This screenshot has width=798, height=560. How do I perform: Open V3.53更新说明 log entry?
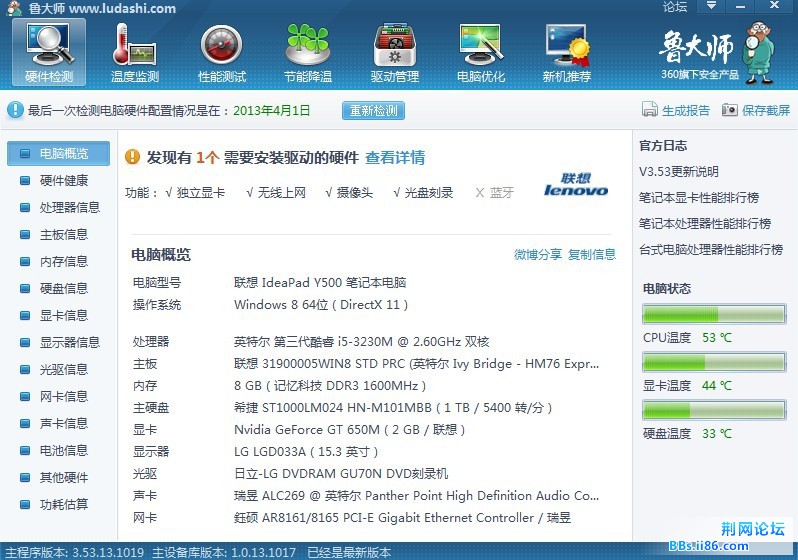tap(679, 172)
